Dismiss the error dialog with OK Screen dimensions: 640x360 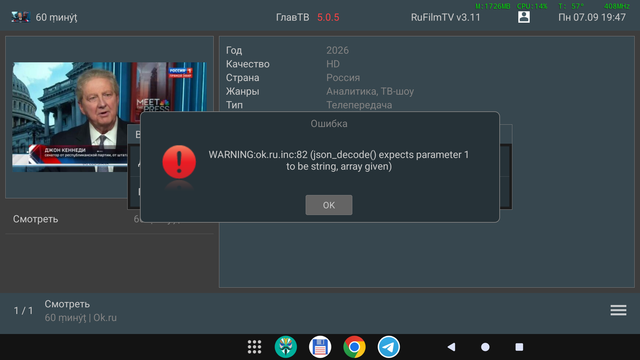tap(329, 205)
